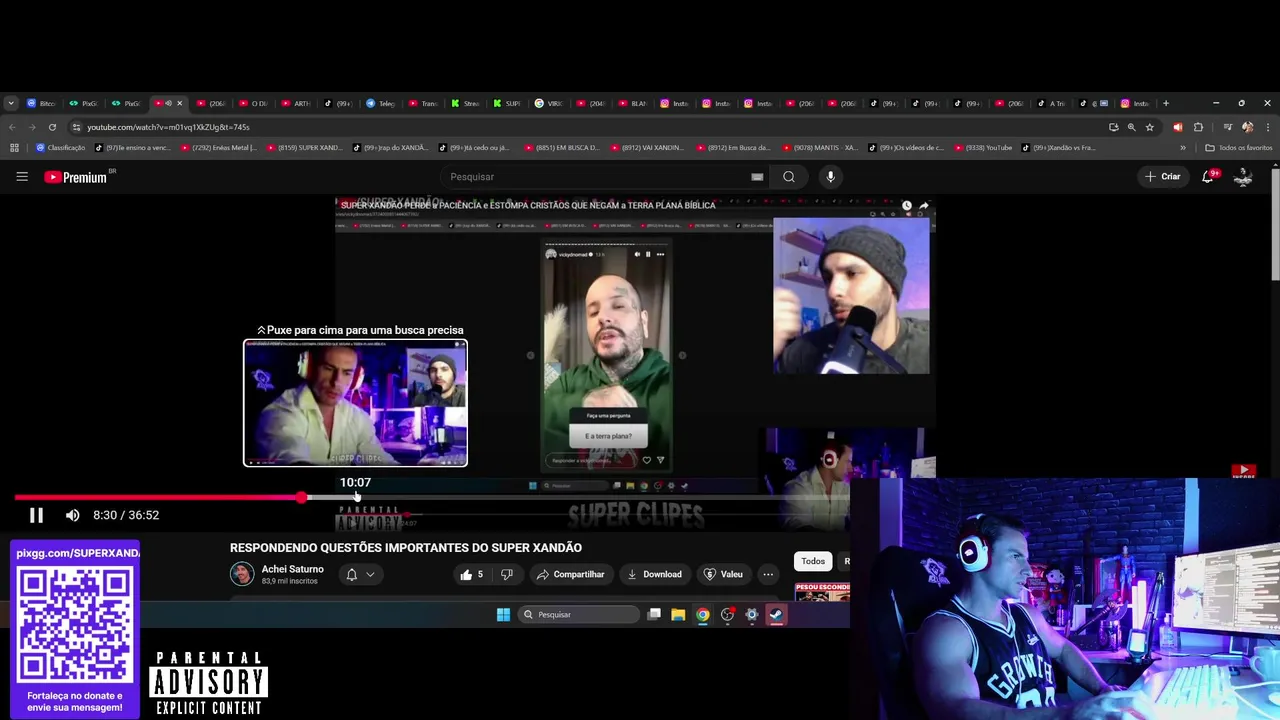Go back with browser back arrow
The height and width of the screenshot is (720, 1280).
click(x=12, y=127)
